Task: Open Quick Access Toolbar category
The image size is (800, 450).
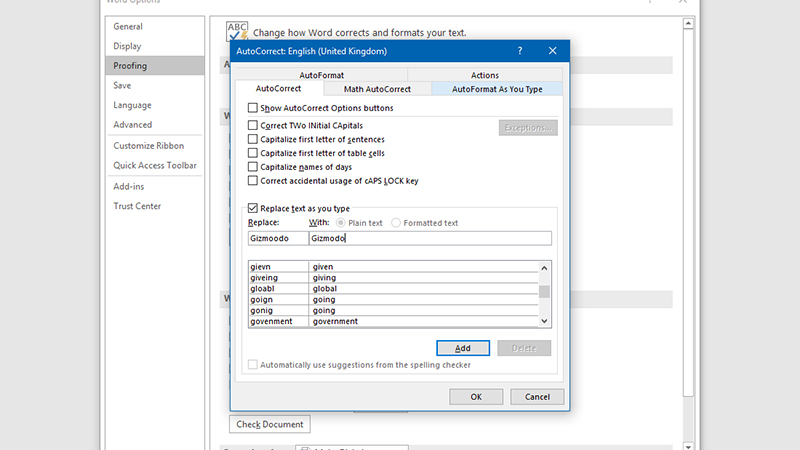Action: pos(155,165)
